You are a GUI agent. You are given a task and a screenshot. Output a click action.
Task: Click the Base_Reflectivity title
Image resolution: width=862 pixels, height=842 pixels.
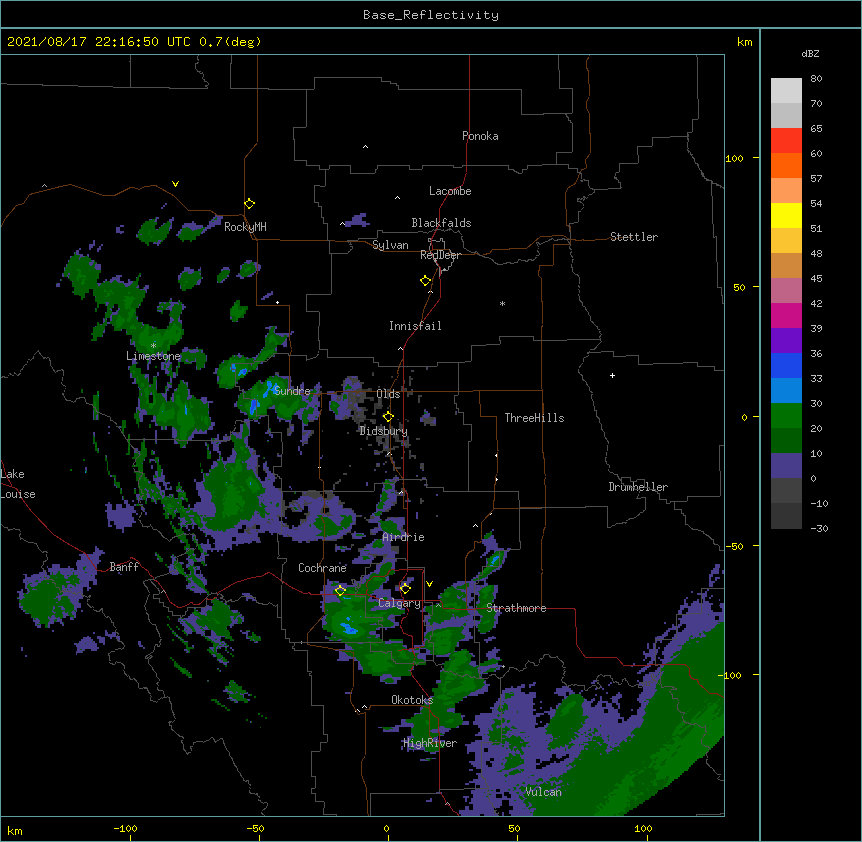431,15
